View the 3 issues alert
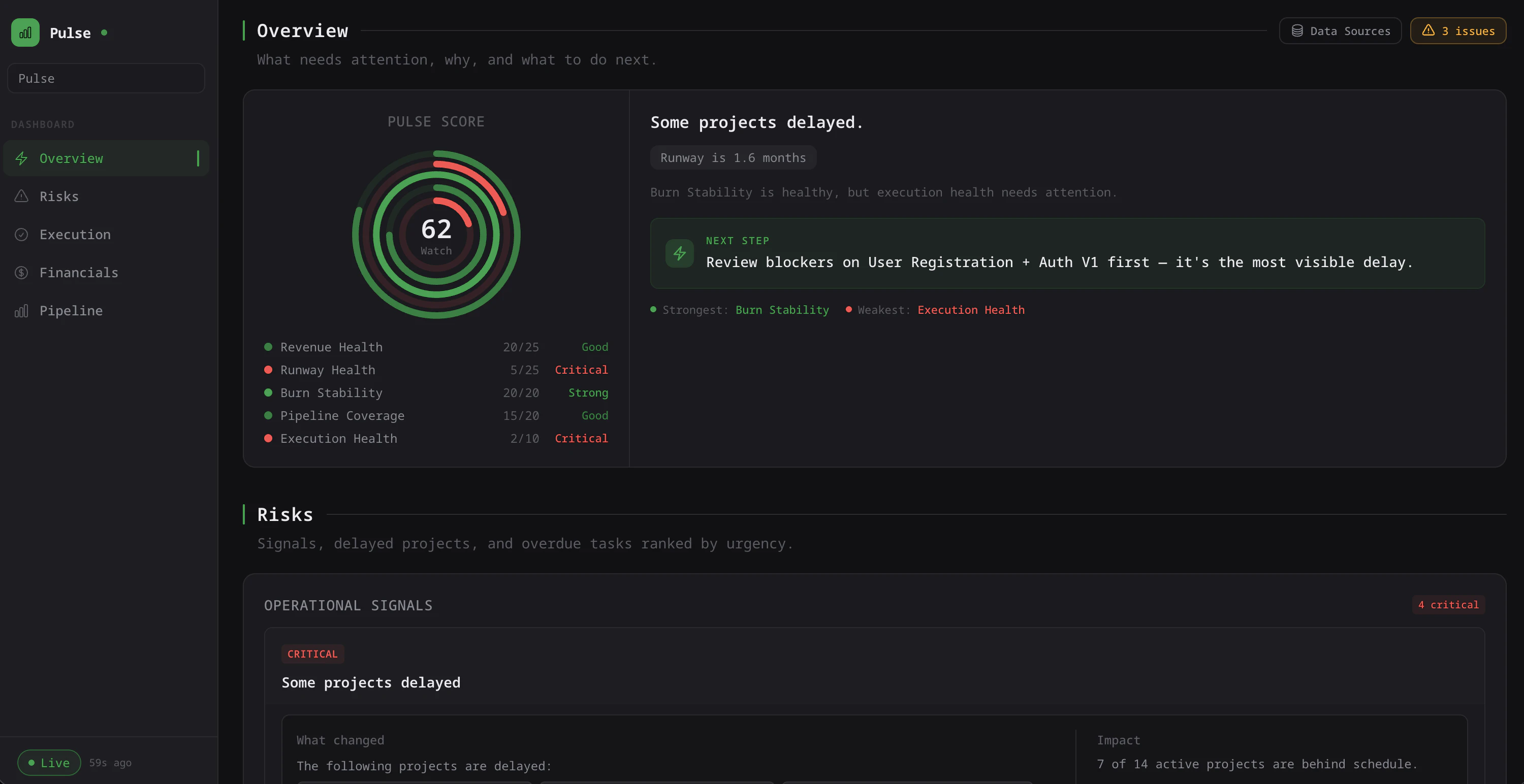1524x784 pixels. click(1458, 30)
